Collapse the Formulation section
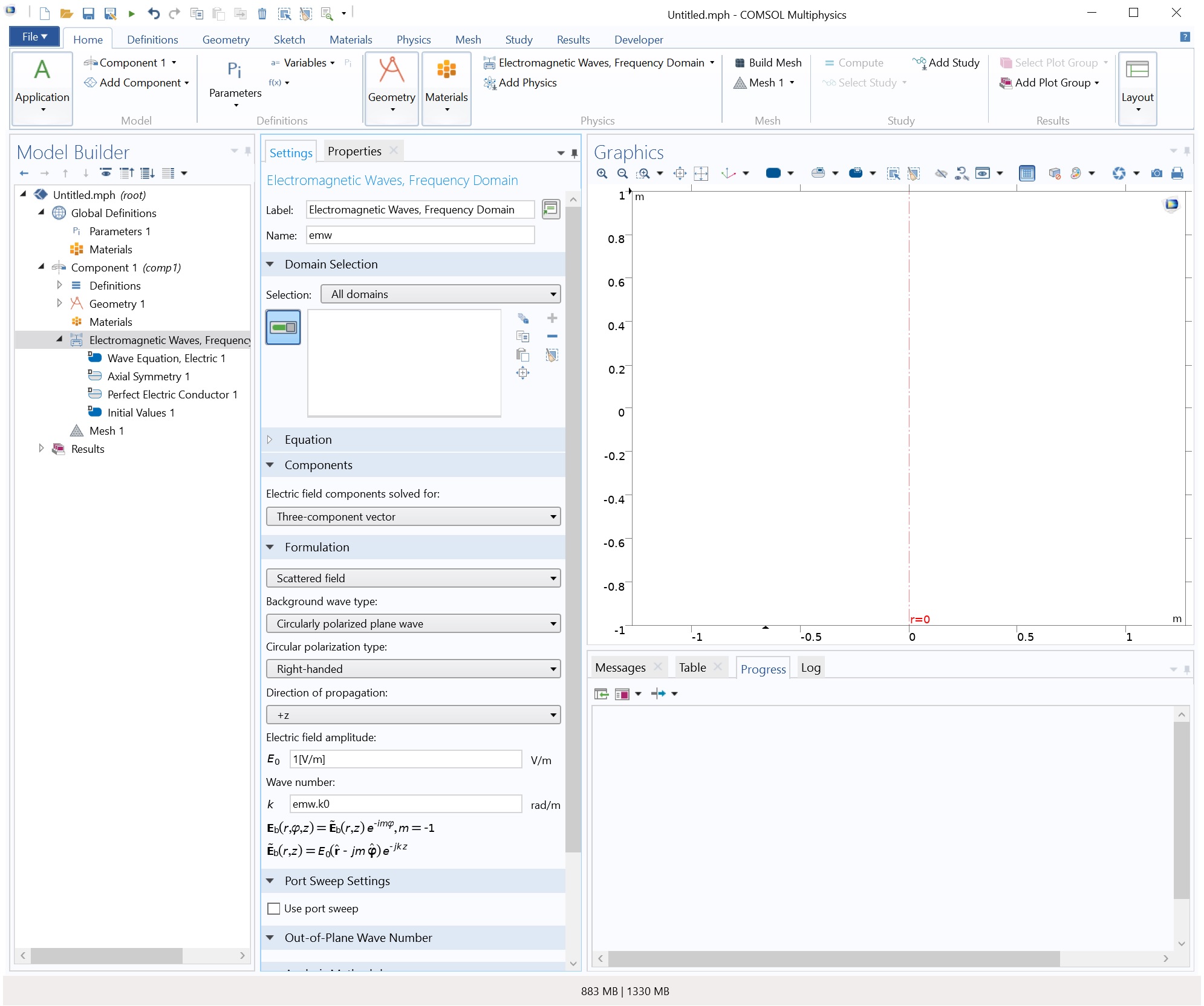The height and width of the screenshot is (1006, 1204). pyautogui.click(x=270, y=547)
